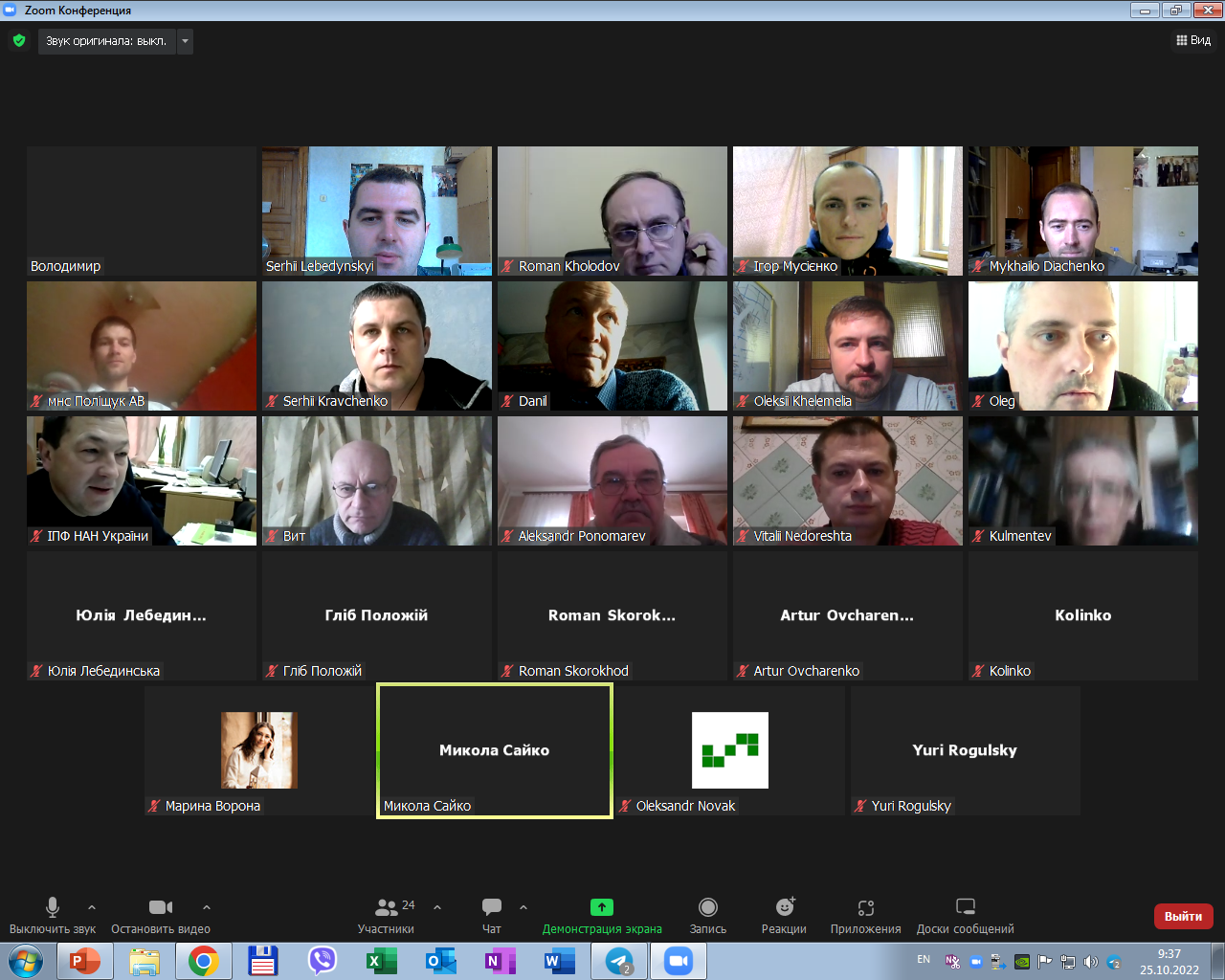The image size is (1225, 980).
Task: Expand the original sound dropdown arrow
Action: pos(185,41)
